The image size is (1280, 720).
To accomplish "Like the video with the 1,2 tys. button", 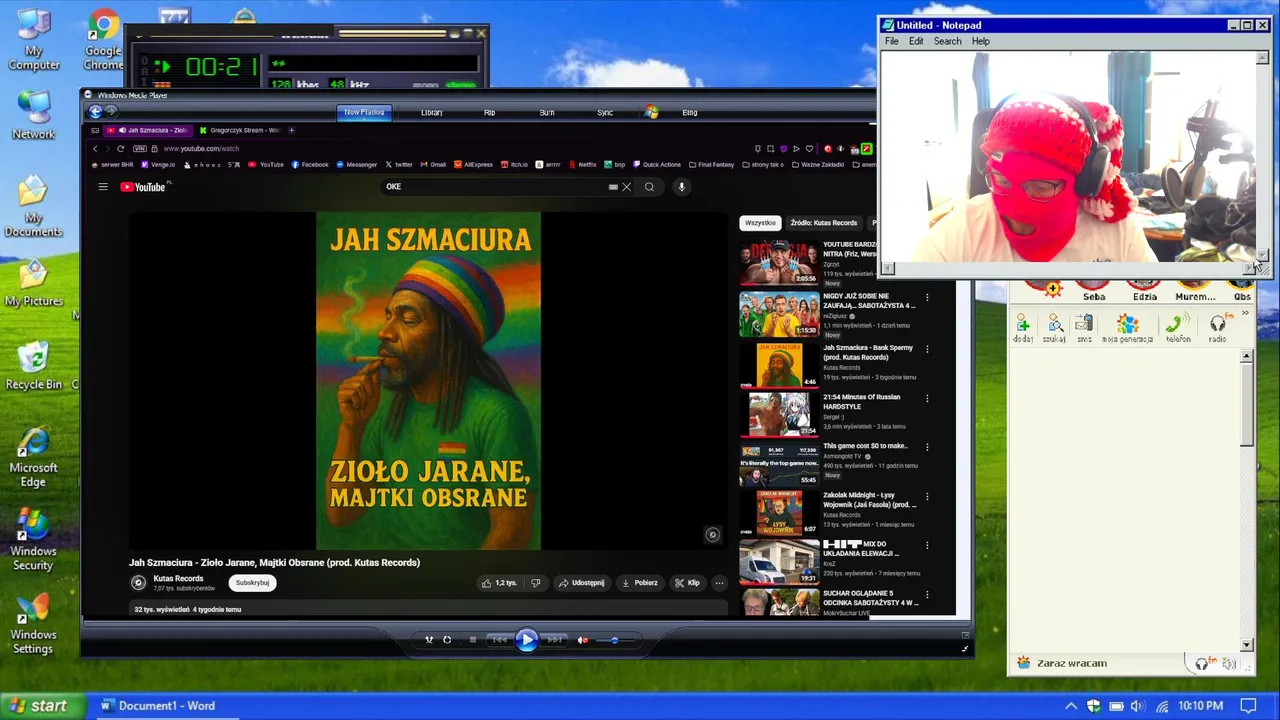I will pos(499,583).
